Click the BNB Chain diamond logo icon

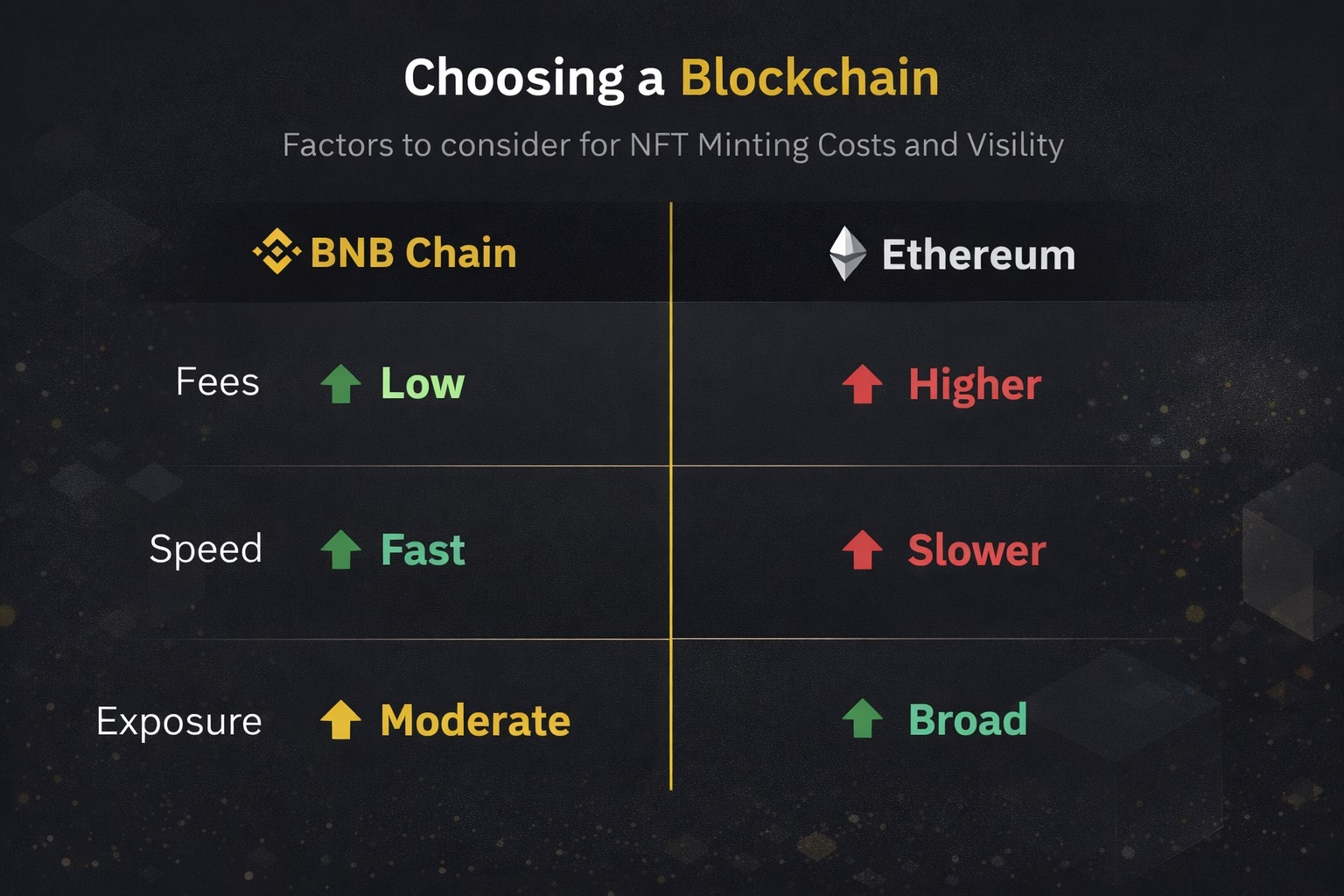(276, 251)
